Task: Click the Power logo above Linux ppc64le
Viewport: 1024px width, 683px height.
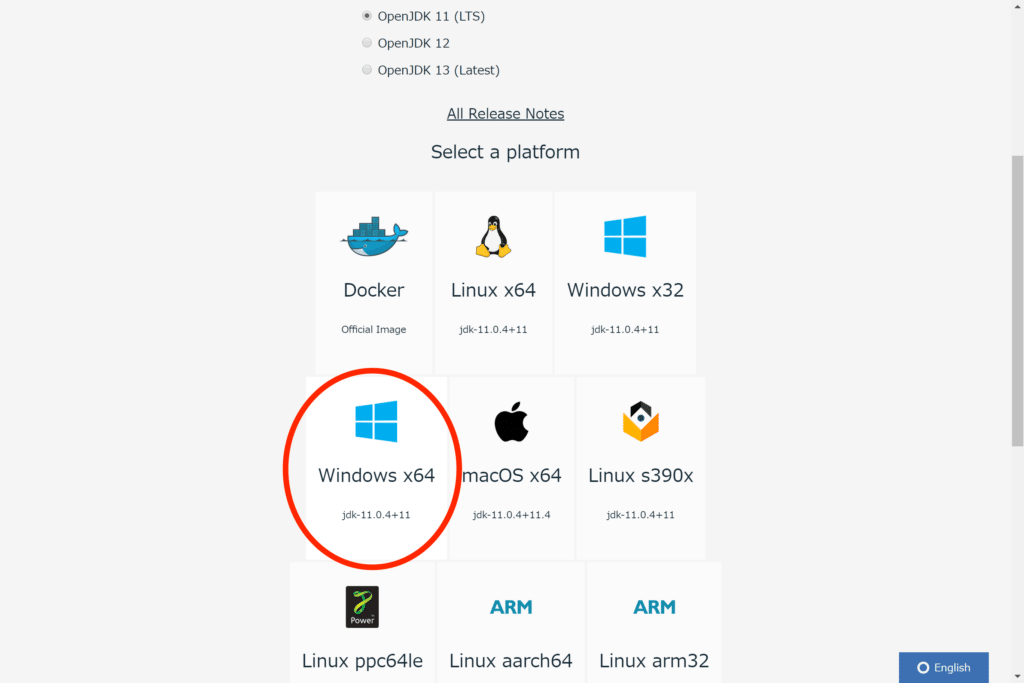Action: [361, 607]
